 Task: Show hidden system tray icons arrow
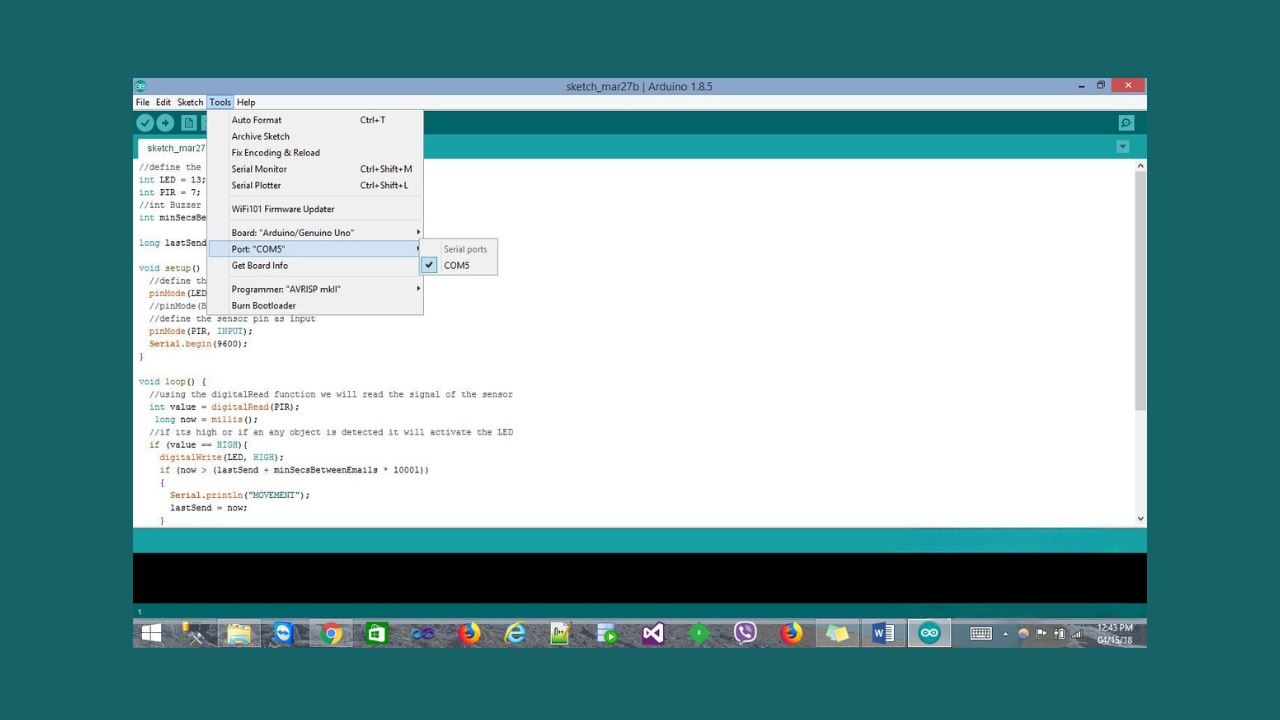1006,634
